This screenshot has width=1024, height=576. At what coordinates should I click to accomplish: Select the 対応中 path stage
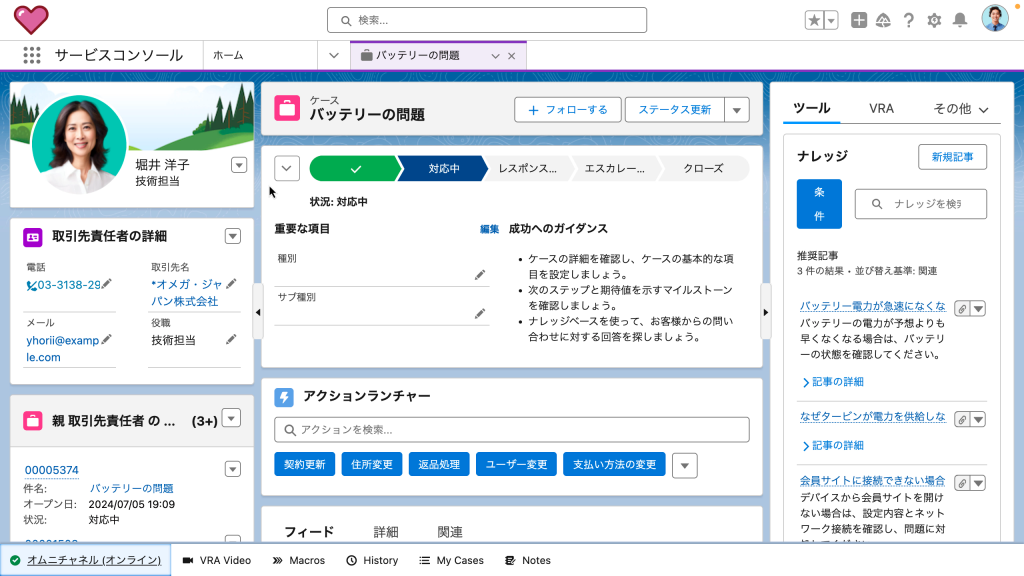pos(443,168)
